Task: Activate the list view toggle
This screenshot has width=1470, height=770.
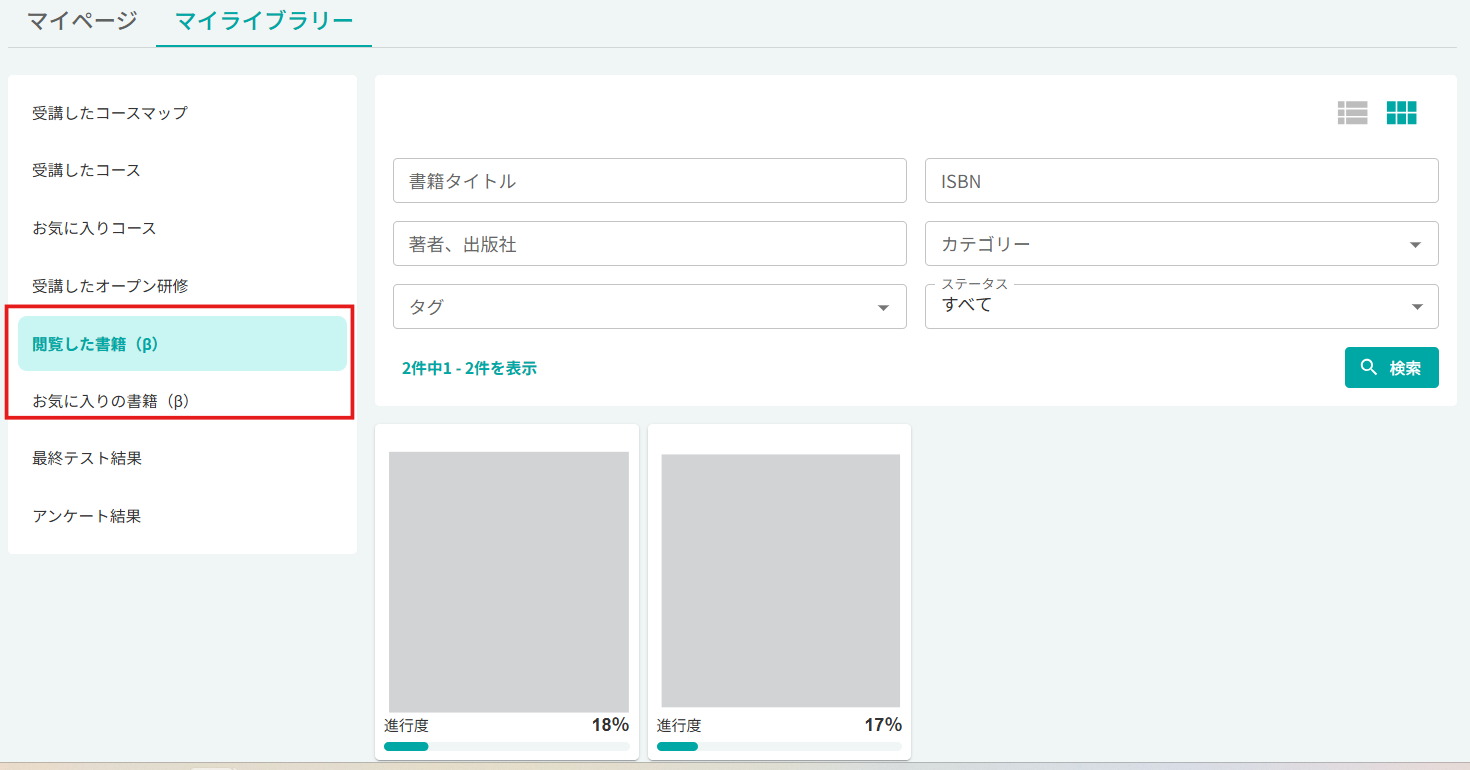Action: [x=1352, y=113]
